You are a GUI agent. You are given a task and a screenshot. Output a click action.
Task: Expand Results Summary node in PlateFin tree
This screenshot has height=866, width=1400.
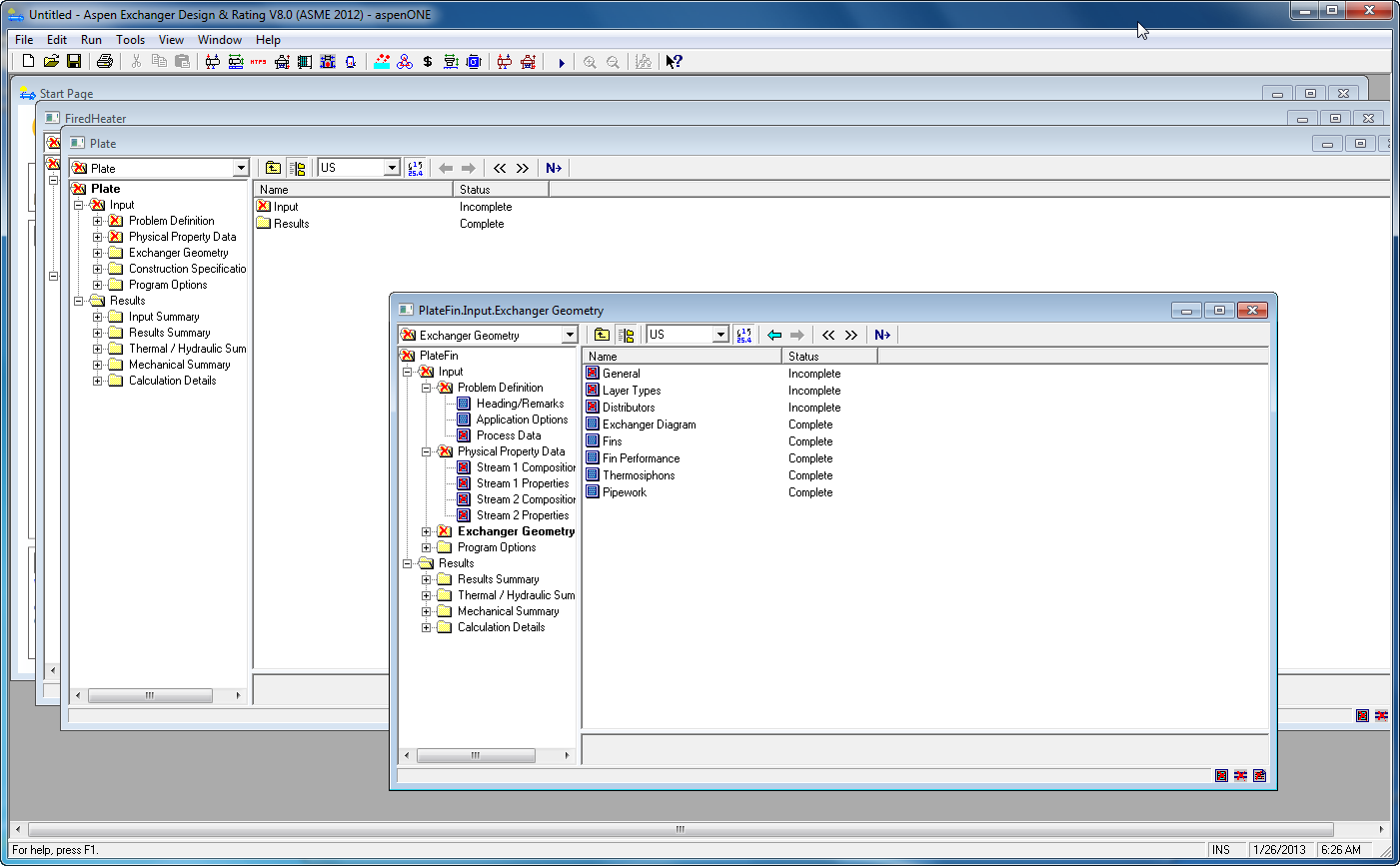click(427, 579)
